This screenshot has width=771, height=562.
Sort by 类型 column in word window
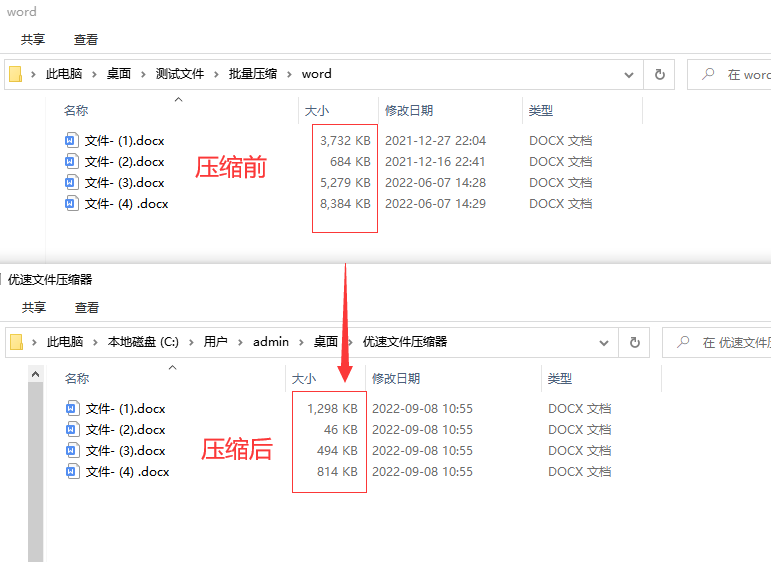click(x=541, y=111)
